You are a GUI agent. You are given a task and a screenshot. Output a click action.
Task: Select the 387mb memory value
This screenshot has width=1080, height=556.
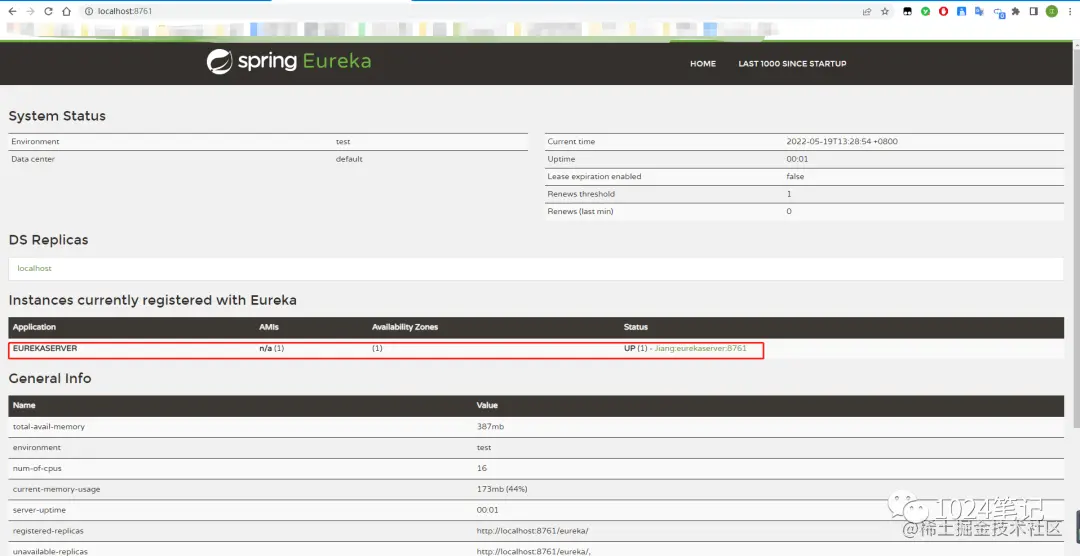[x=490, y=427]
